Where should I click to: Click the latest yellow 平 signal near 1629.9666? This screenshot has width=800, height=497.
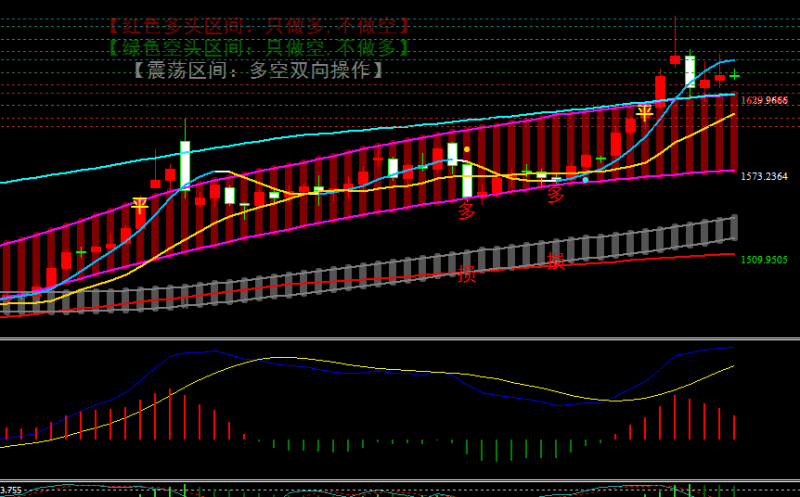click(644, 113)
